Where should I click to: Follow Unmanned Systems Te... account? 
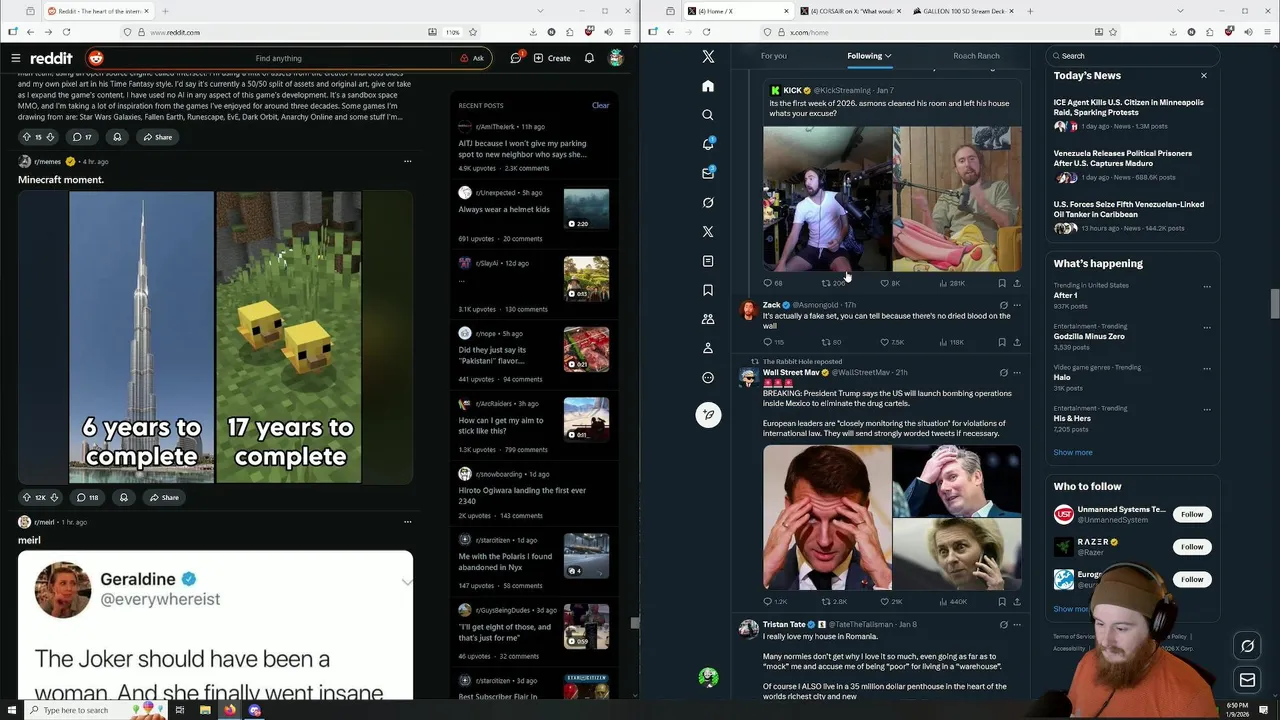(1192, 514)
